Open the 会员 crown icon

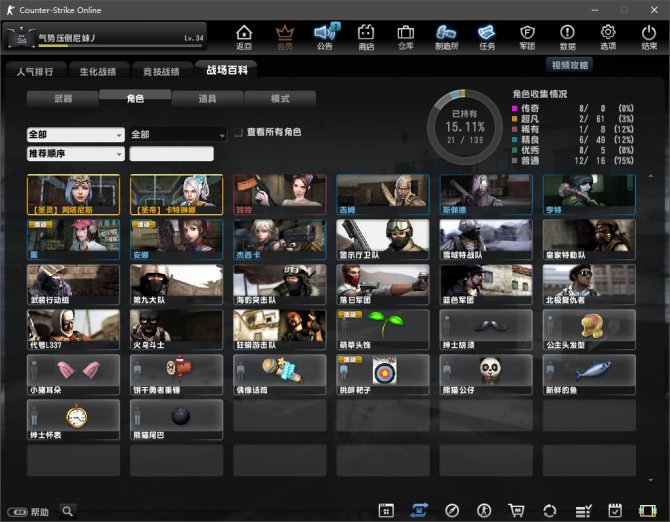pos(285,37)
